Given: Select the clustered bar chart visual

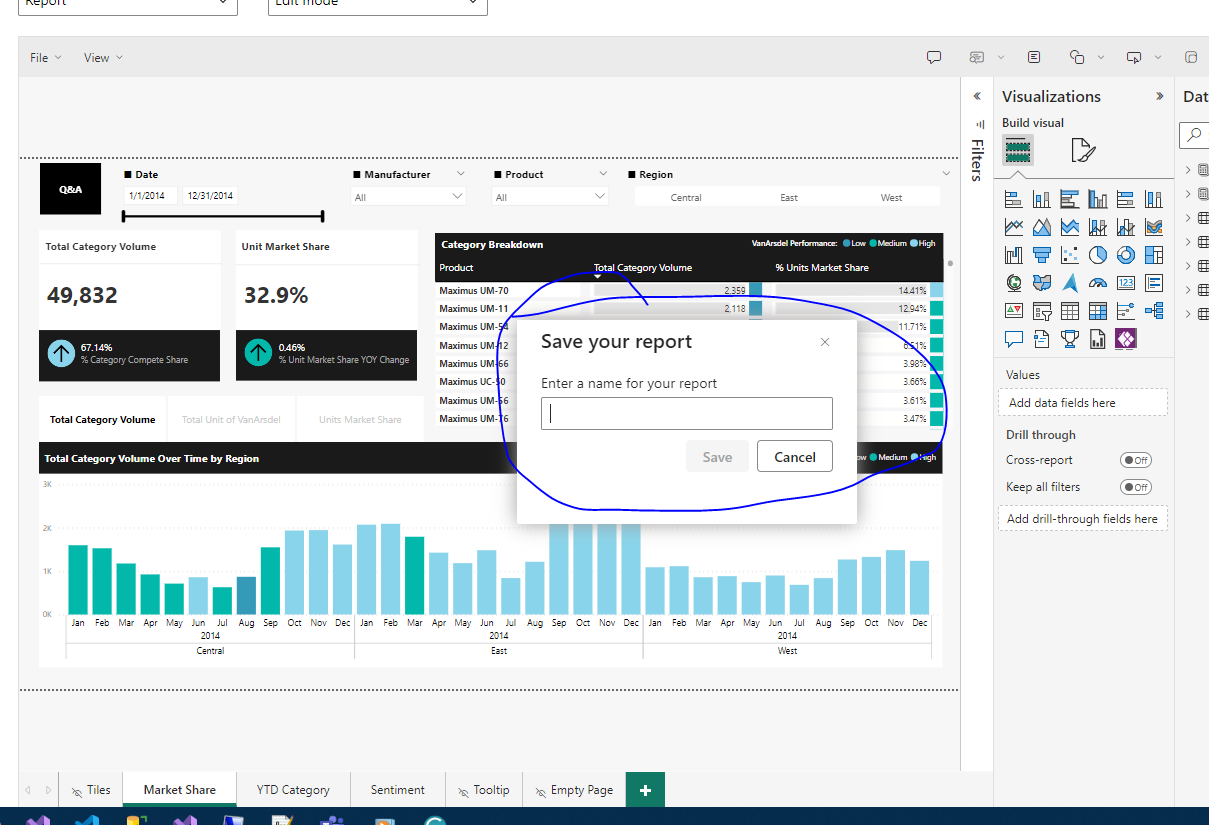Looking at the screenshot, I should [1069, 199].
